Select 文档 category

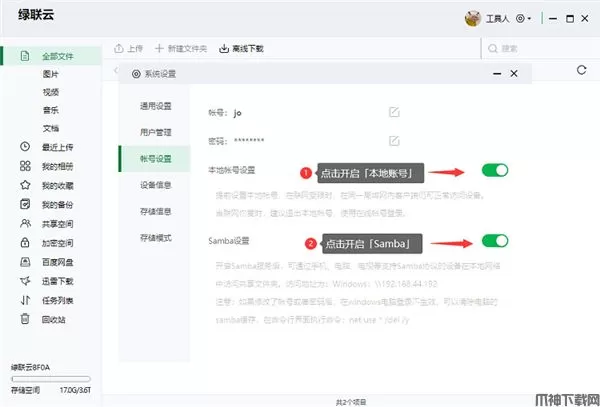[51, 129]
